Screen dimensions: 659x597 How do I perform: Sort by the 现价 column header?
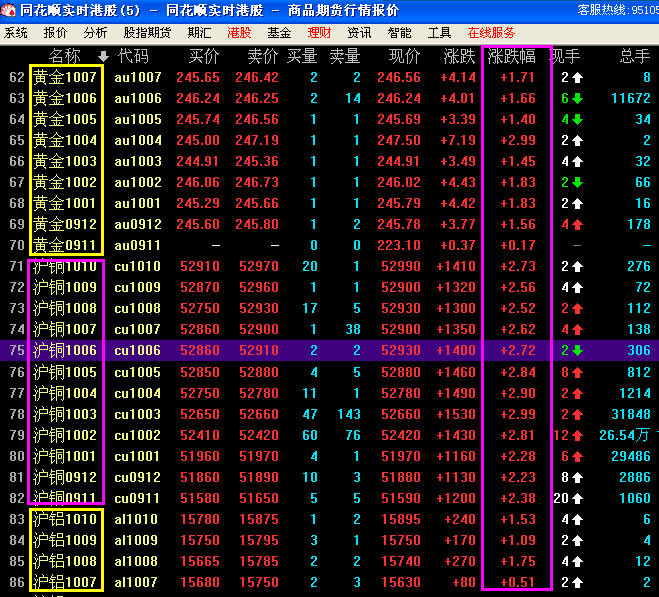click(x=405, y=56)
